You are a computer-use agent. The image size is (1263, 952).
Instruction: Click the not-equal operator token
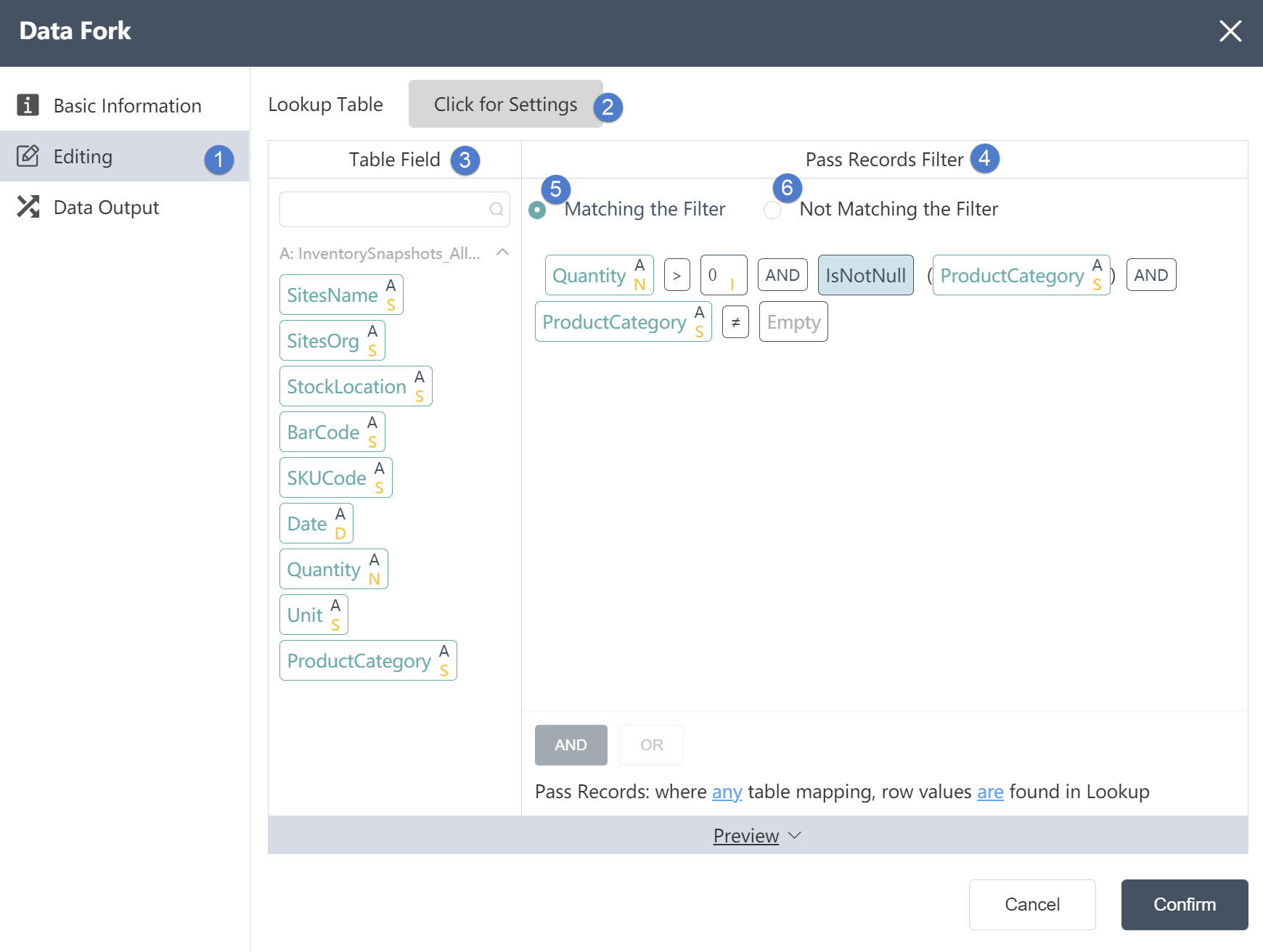click(735, 322)
